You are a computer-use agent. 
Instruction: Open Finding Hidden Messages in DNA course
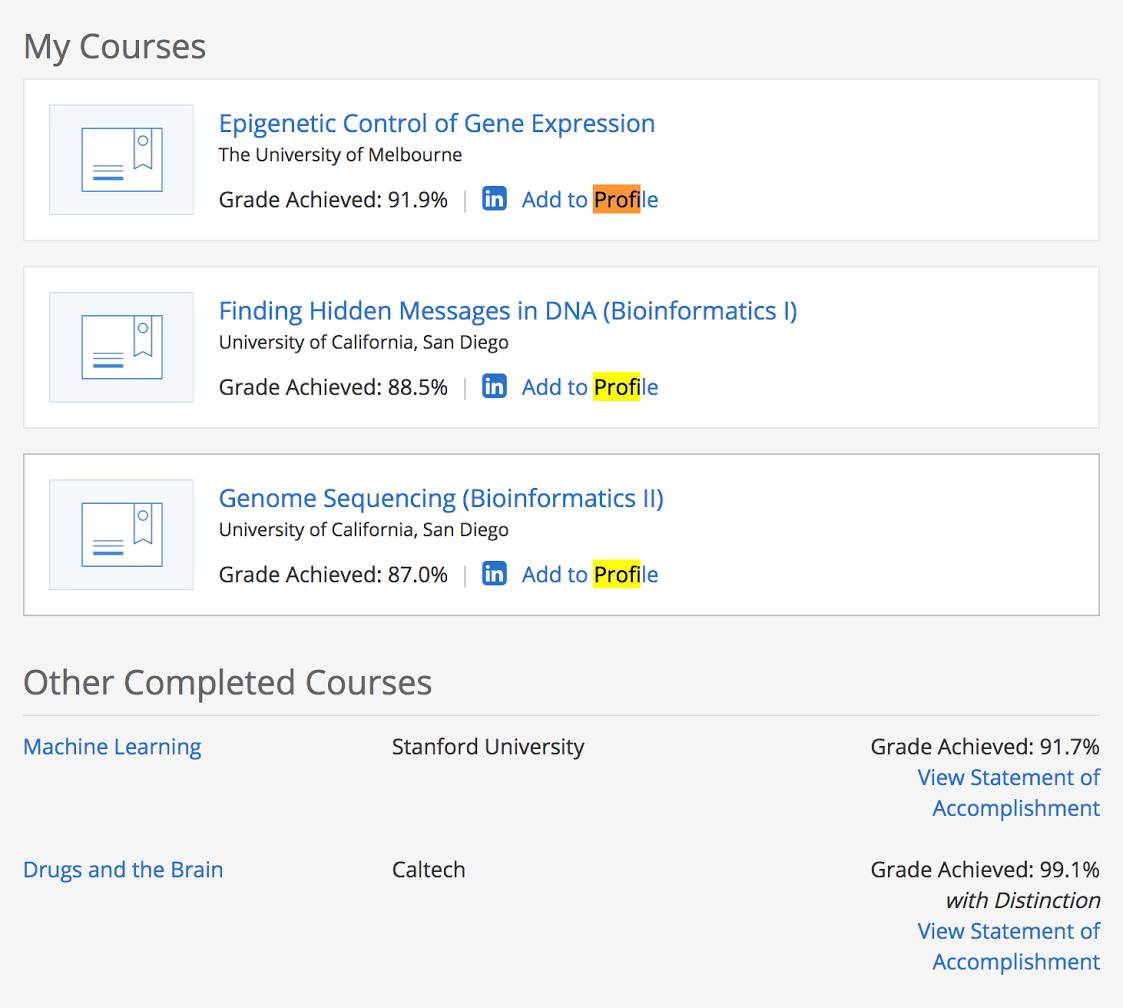point(508,311)
